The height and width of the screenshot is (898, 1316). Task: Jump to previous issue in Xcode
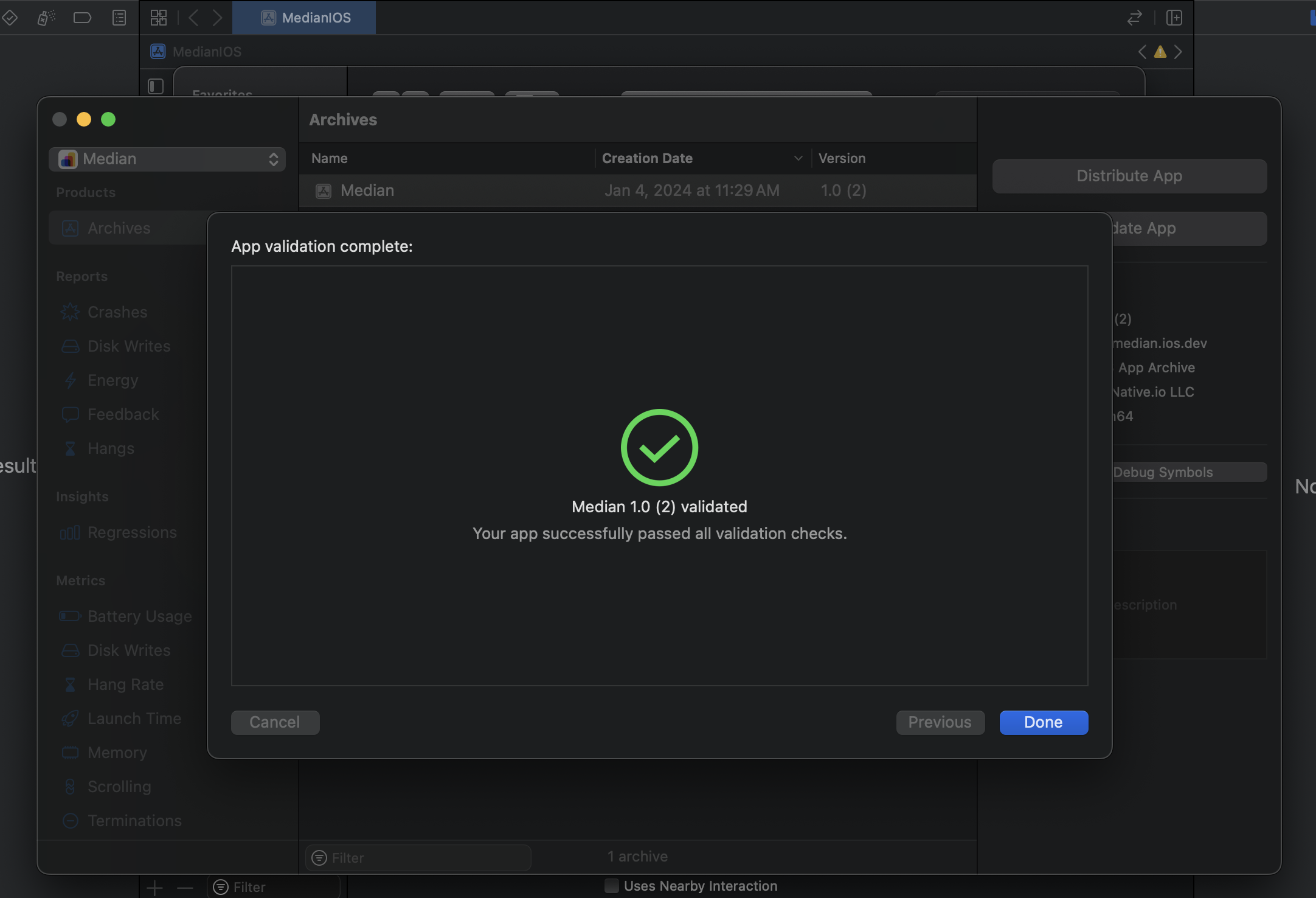(1142, 52)
